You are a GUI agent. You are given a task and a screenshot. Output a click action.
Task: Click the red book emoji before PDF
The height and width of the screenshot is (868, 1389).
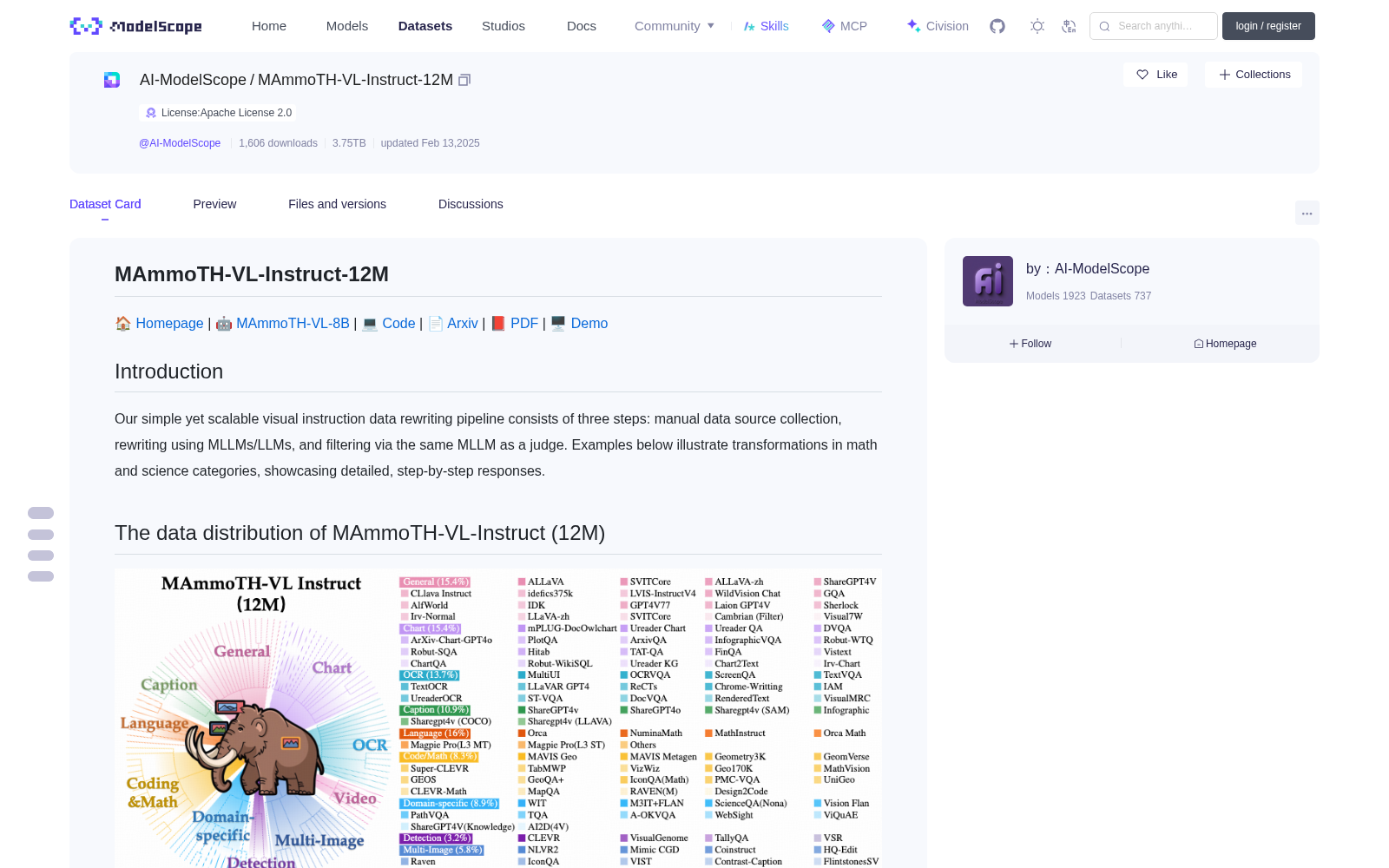(498, 323)
